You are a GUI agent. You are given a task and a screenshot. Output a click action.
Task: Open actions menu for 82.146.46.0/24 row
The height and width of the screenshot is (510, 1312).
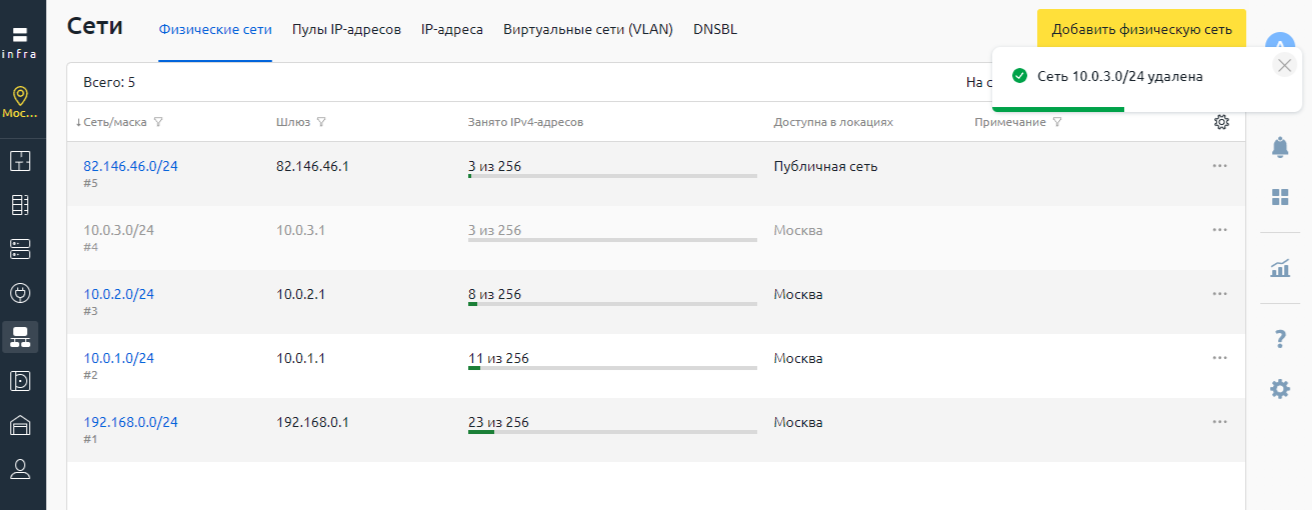pyautogui.click(x=1219, y=166)
